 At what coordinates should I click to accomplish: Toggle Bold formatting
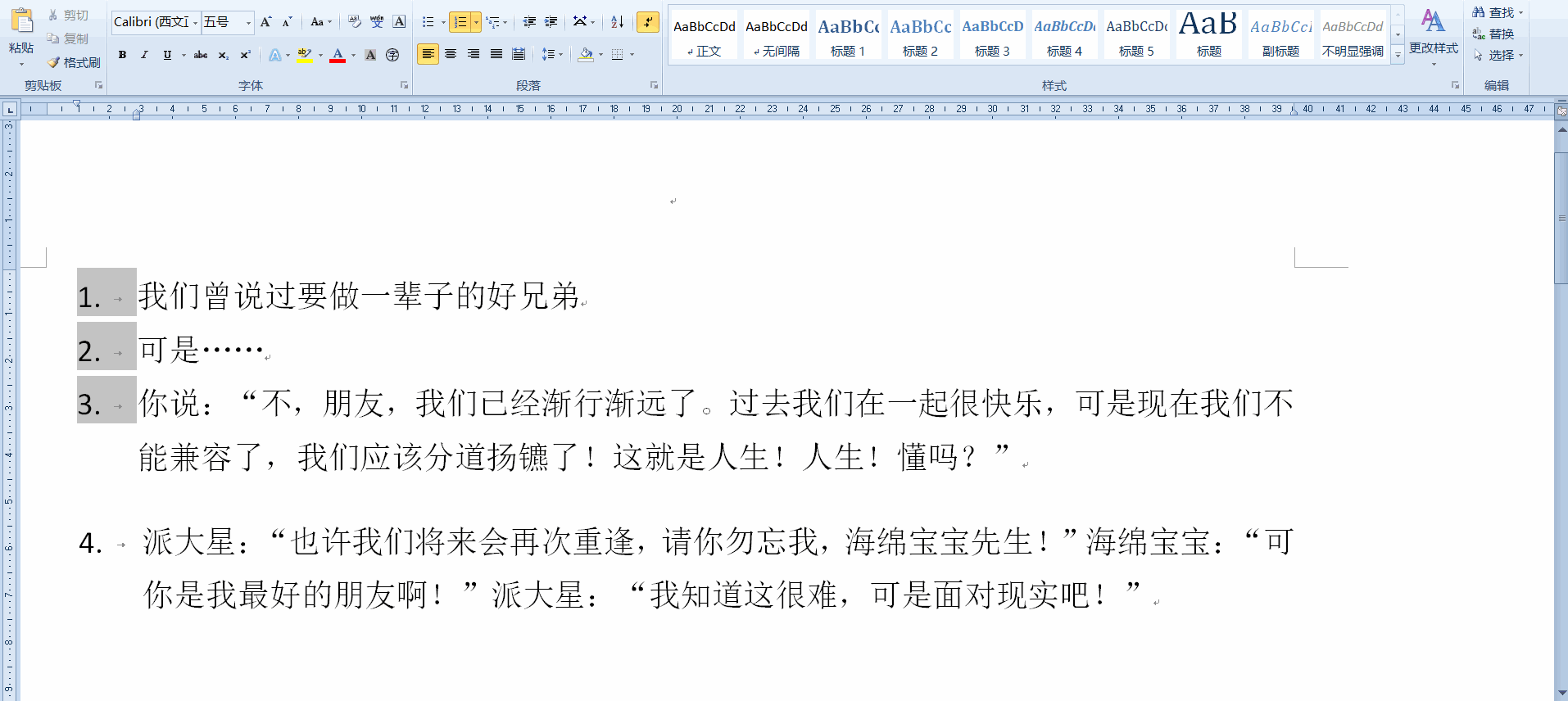[x=122, y=55]
